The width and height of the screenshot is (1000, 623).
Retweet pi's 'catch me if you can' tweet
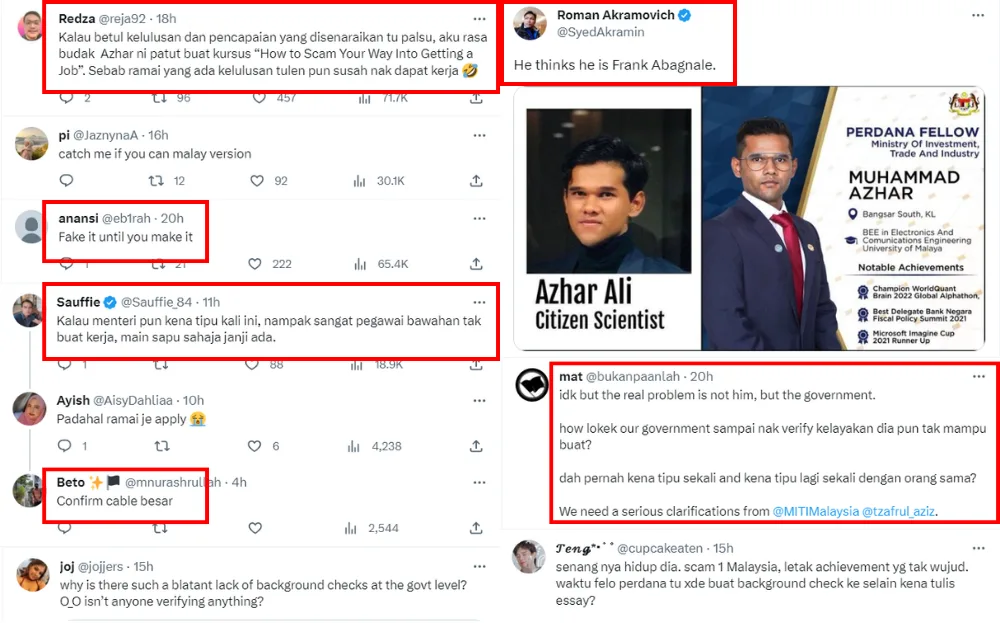(158, 181)
